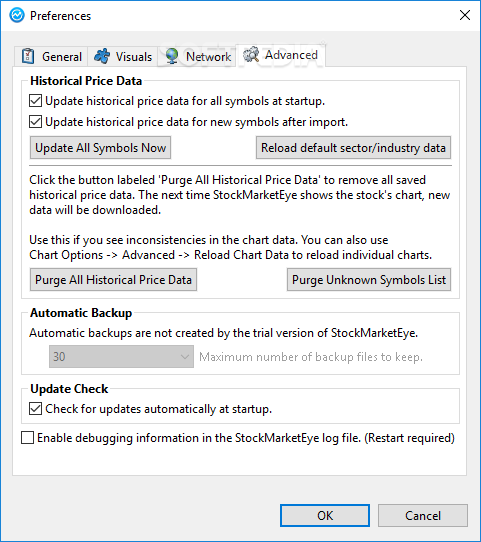Image resolution: width=481 pixels, height=542 pixels.
Task: Select the Visuals tab
Action: click(x=123, y=56)
